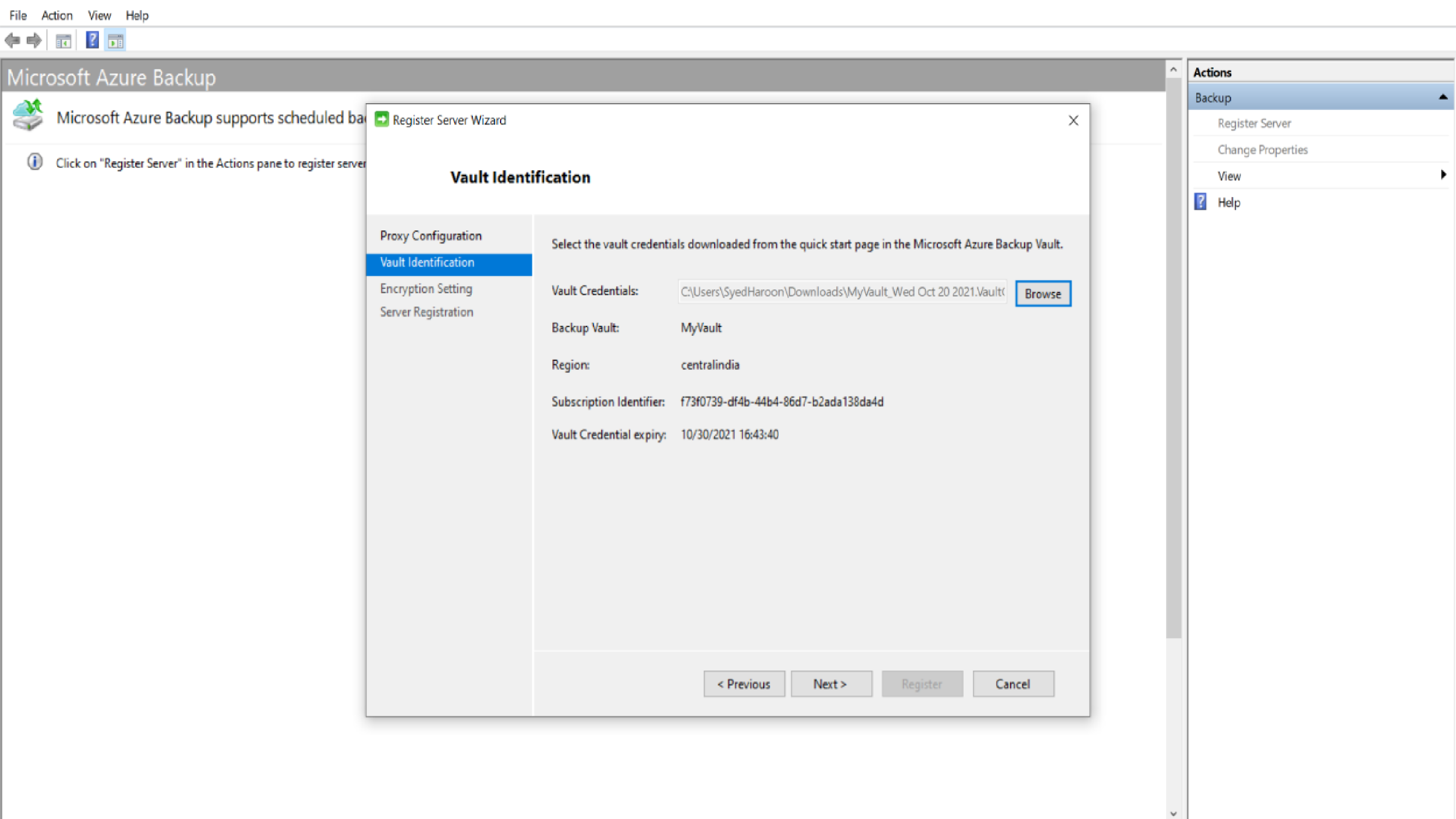Click Change Properties in Actions pane
Screen dimensions: 1456x819
point(1262,150)
